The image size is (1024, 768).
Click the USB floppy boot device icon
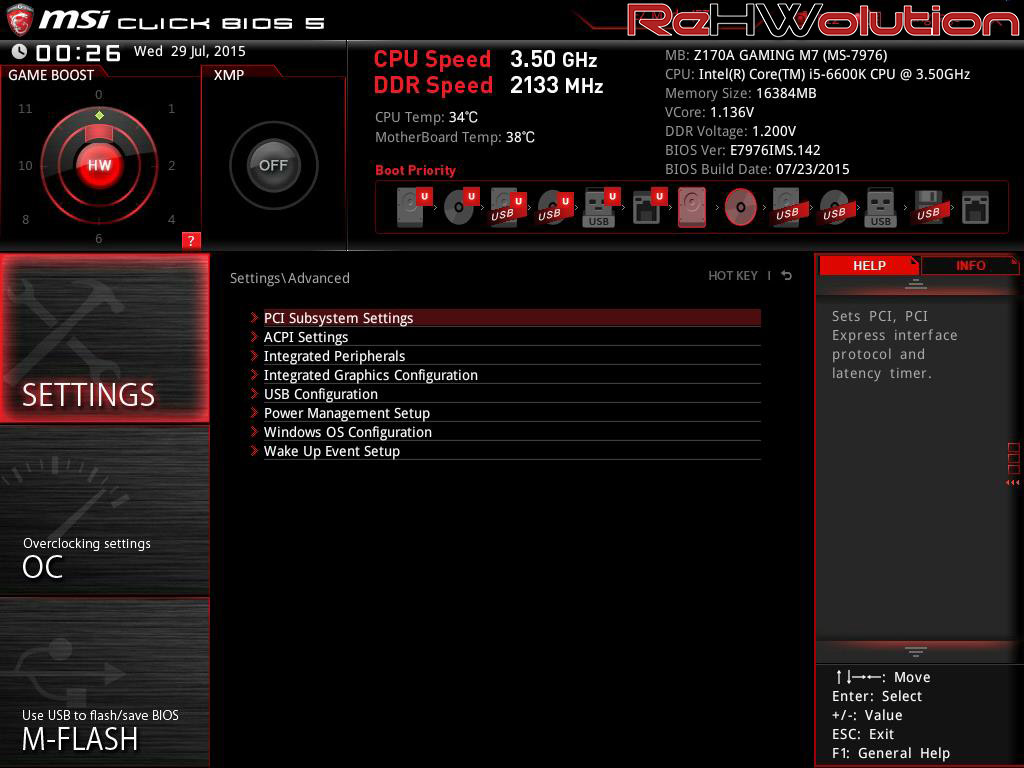coord(927,207)
